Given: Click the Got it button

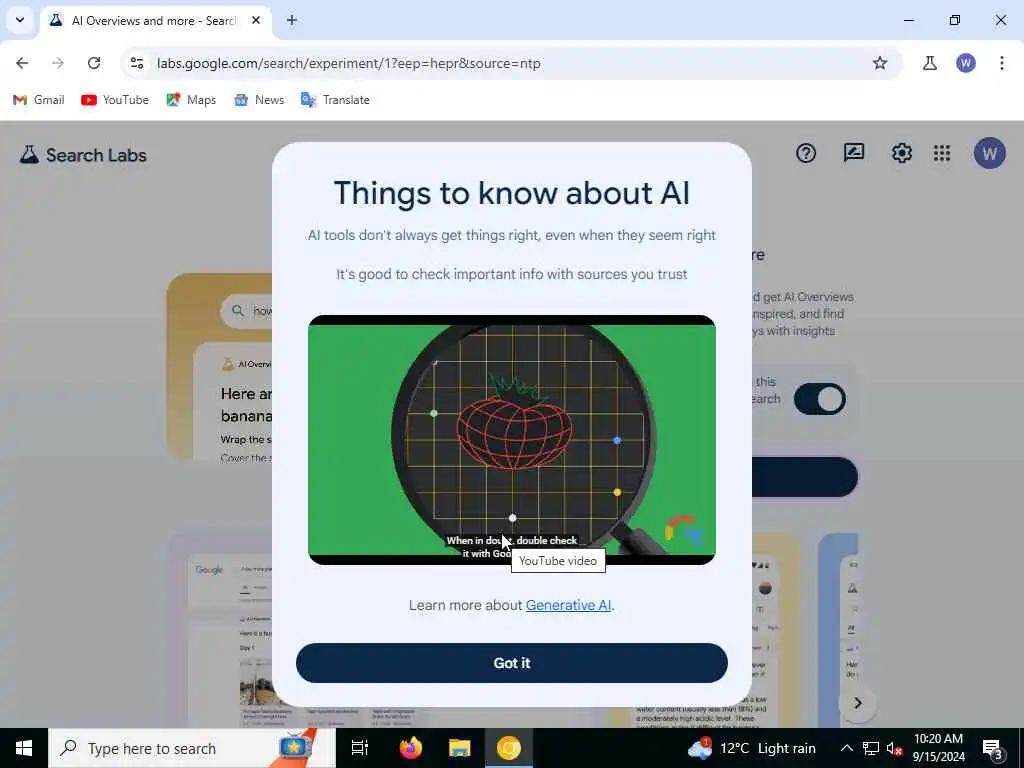Looking at the screenshot, I should pos(511,663).
